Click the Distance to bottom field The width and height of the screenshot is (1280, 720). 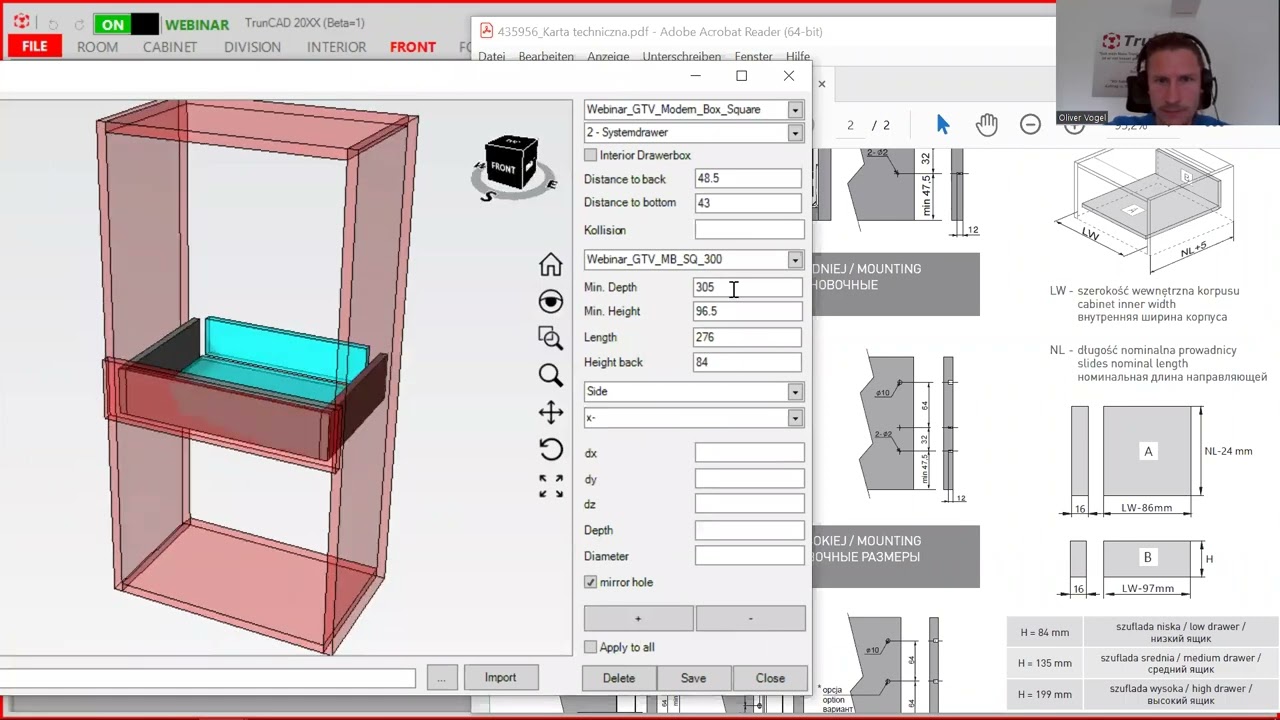click(748, 203)
